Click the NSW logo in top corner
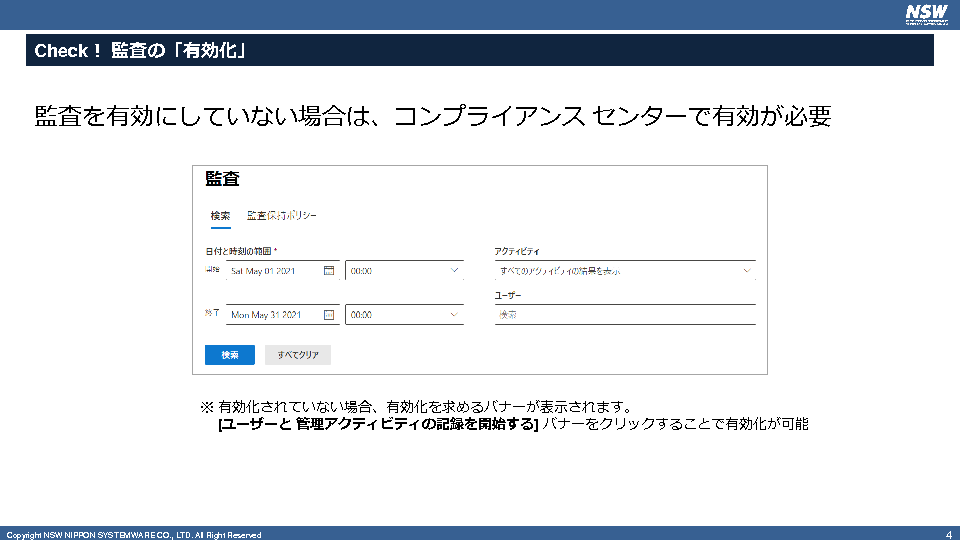The image size is (960, 540). coord(925,13)
